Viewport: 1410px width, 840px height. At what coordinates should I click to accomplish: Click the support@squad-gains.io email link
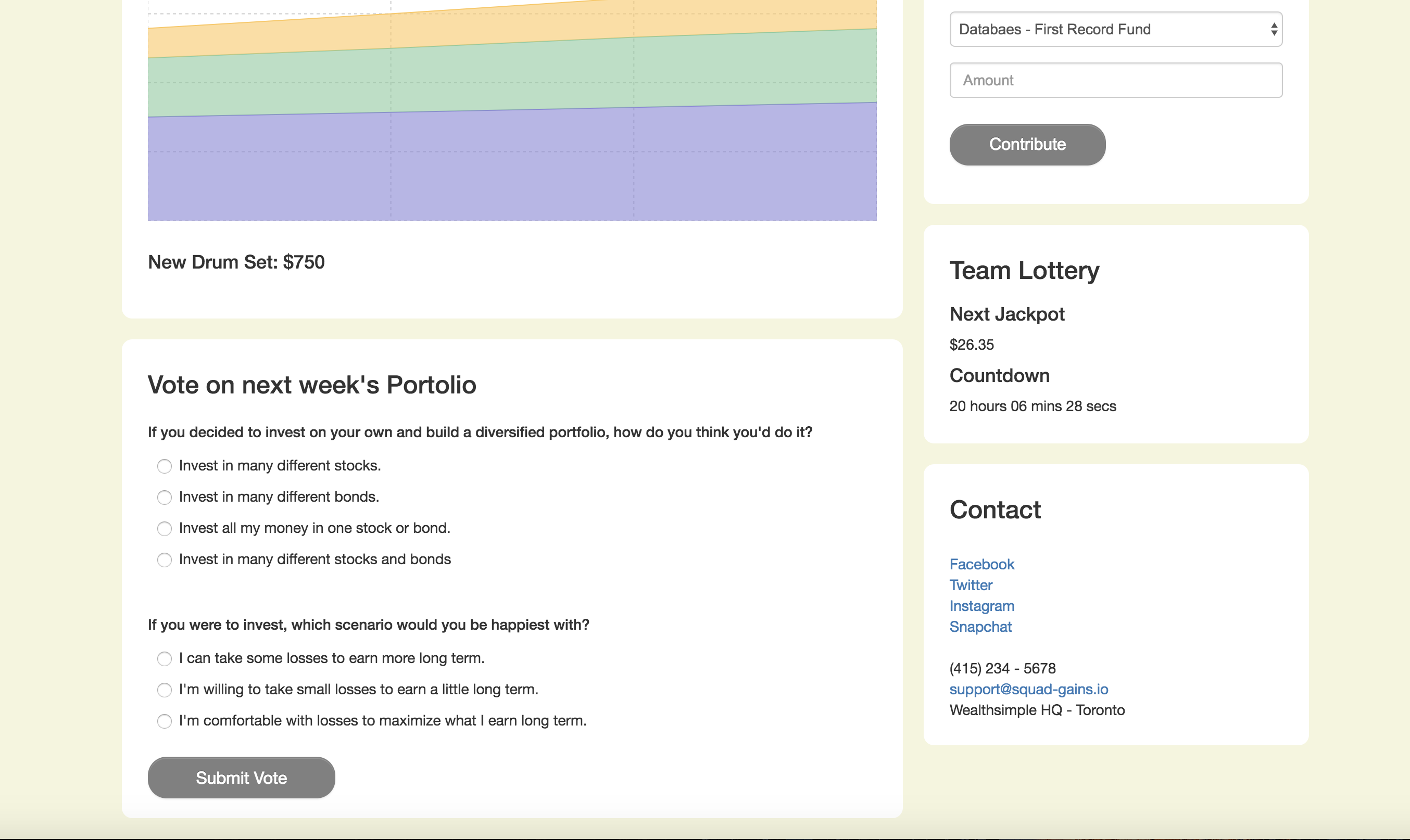1028,690
